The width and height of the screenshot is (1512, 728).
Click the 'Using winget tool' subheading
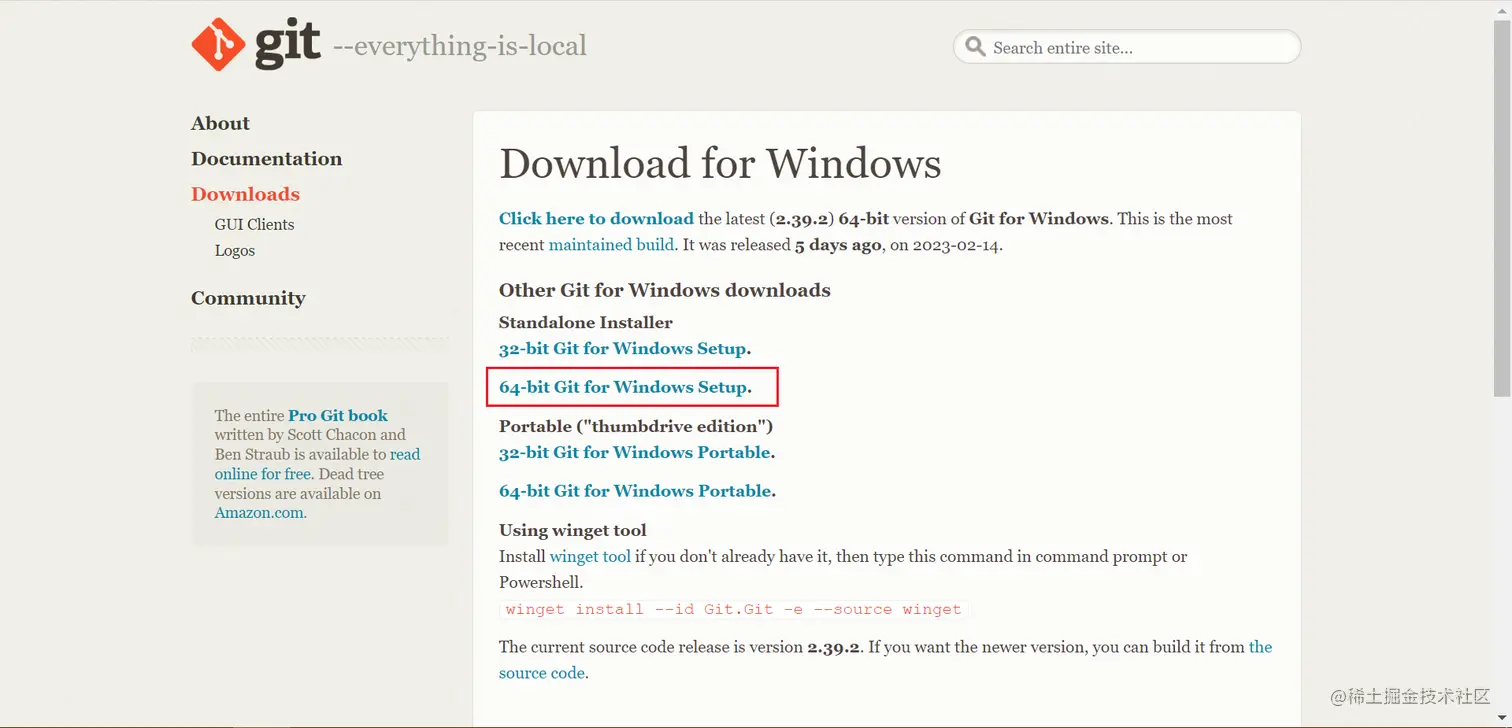tap(573, 530)
